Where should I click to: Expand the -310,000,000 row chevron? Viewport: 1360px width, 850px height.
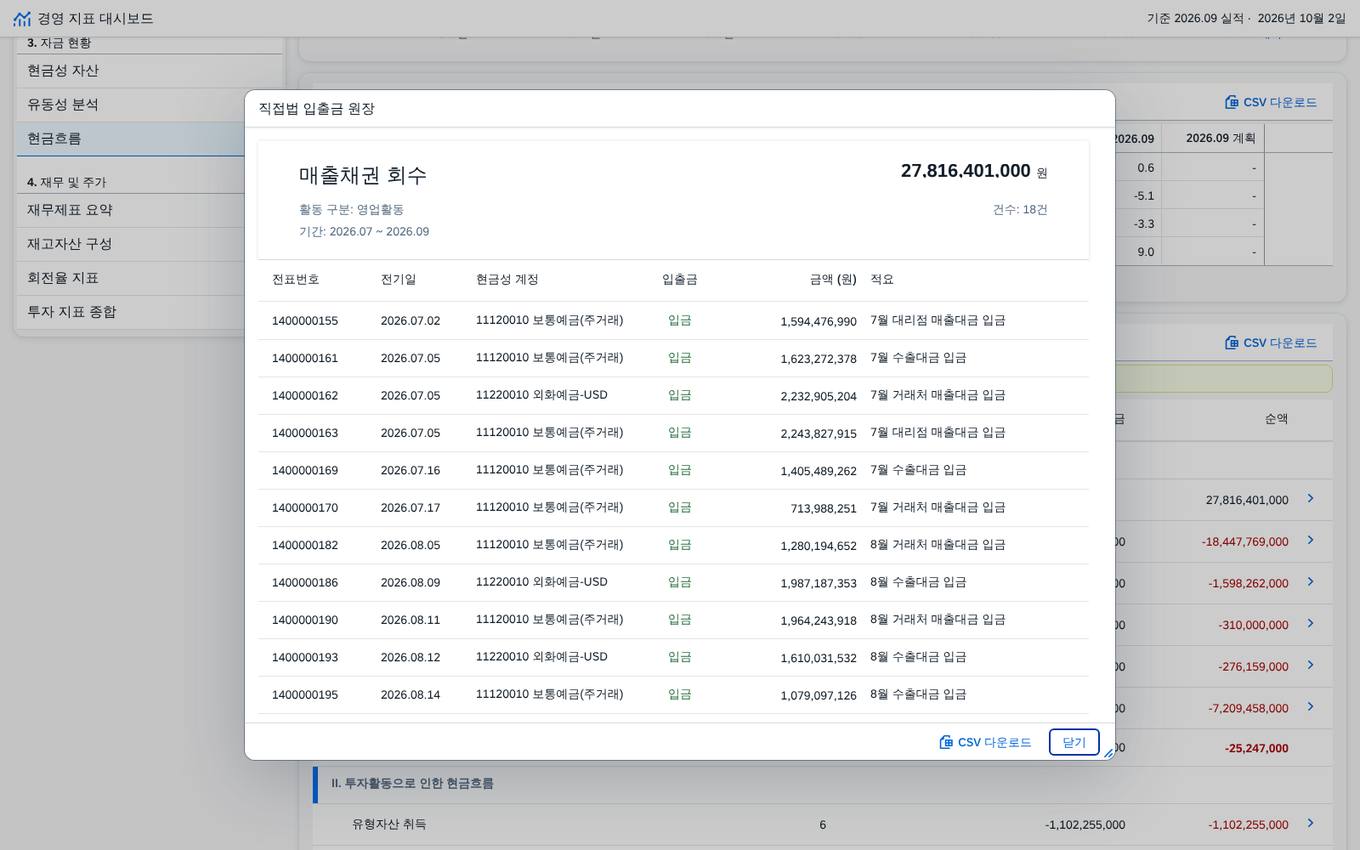point(1310,623)
